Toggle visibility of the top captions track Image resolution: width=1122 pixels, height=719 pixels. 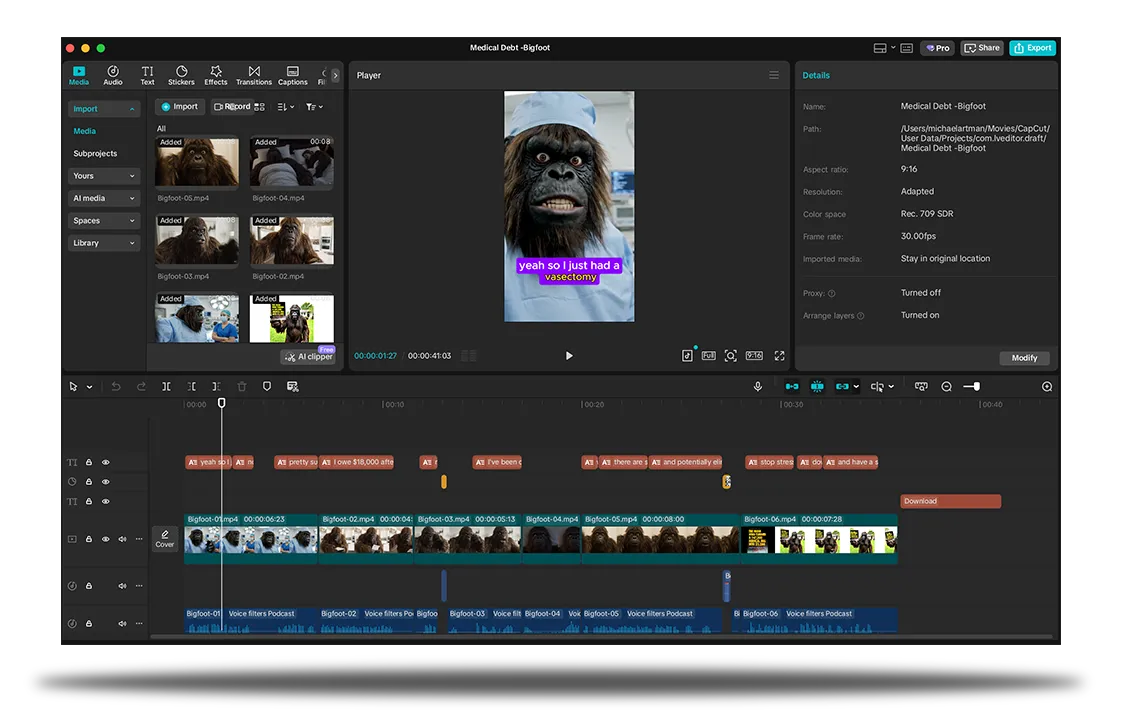105,462
